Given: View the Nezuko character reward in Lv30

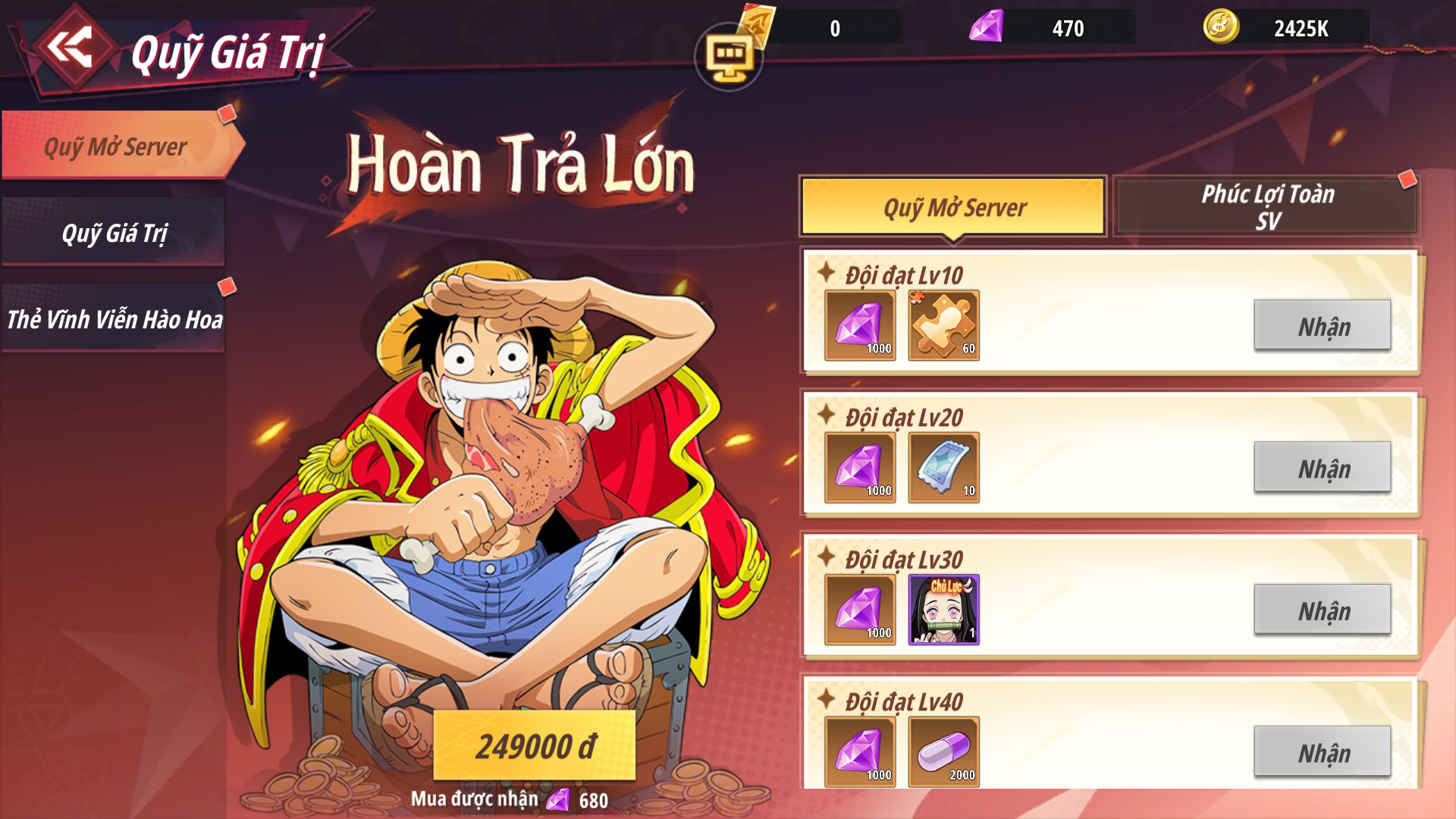Looking at the screenshot, I should [943, 610].
